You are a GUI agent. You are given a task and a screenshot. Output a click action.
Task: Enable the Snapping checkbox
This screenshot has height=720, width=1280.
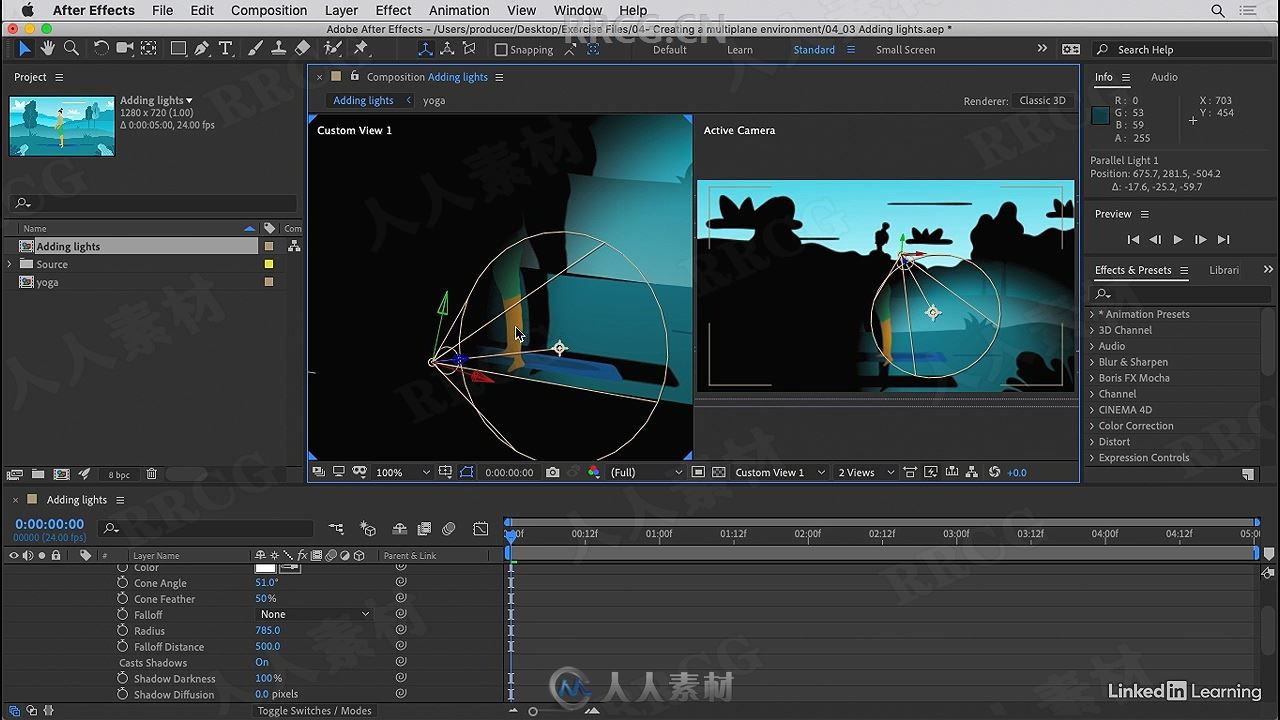click(502, 49)
